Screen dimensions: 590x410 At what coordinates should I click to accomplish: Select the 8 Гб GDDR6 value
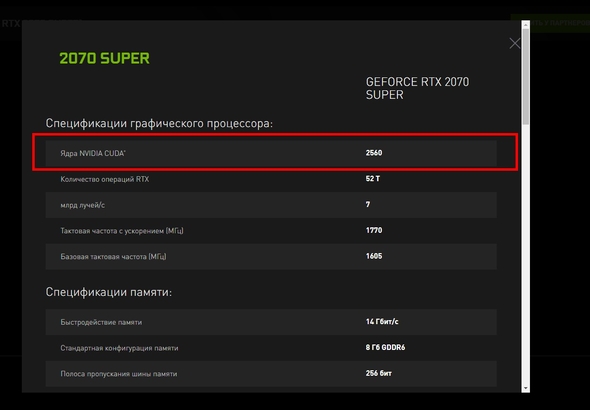(x=385, y=348)
